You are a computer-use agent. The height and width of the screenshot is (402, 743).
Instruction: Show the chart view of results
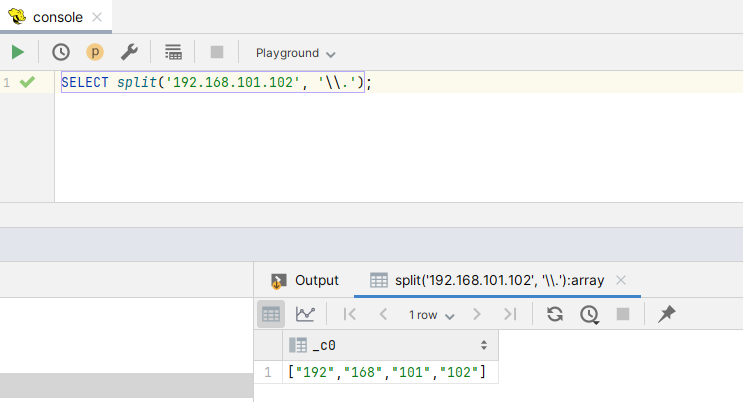(305, 314)
